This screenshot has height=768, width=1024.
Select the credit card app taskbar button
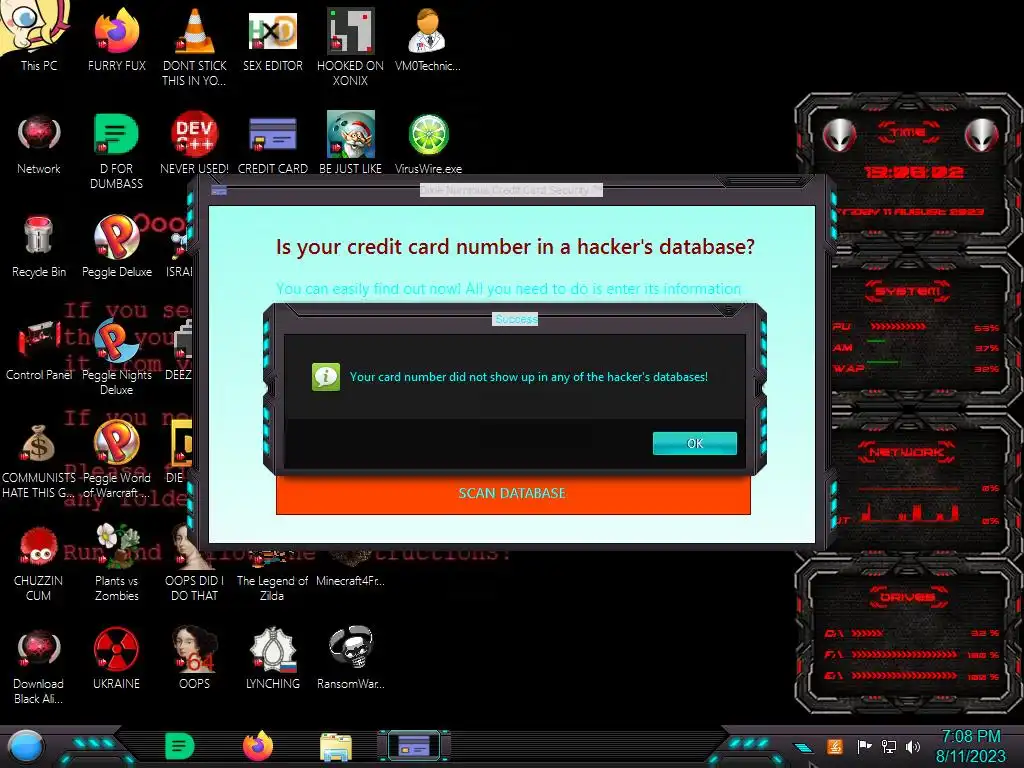pos(414,746)
